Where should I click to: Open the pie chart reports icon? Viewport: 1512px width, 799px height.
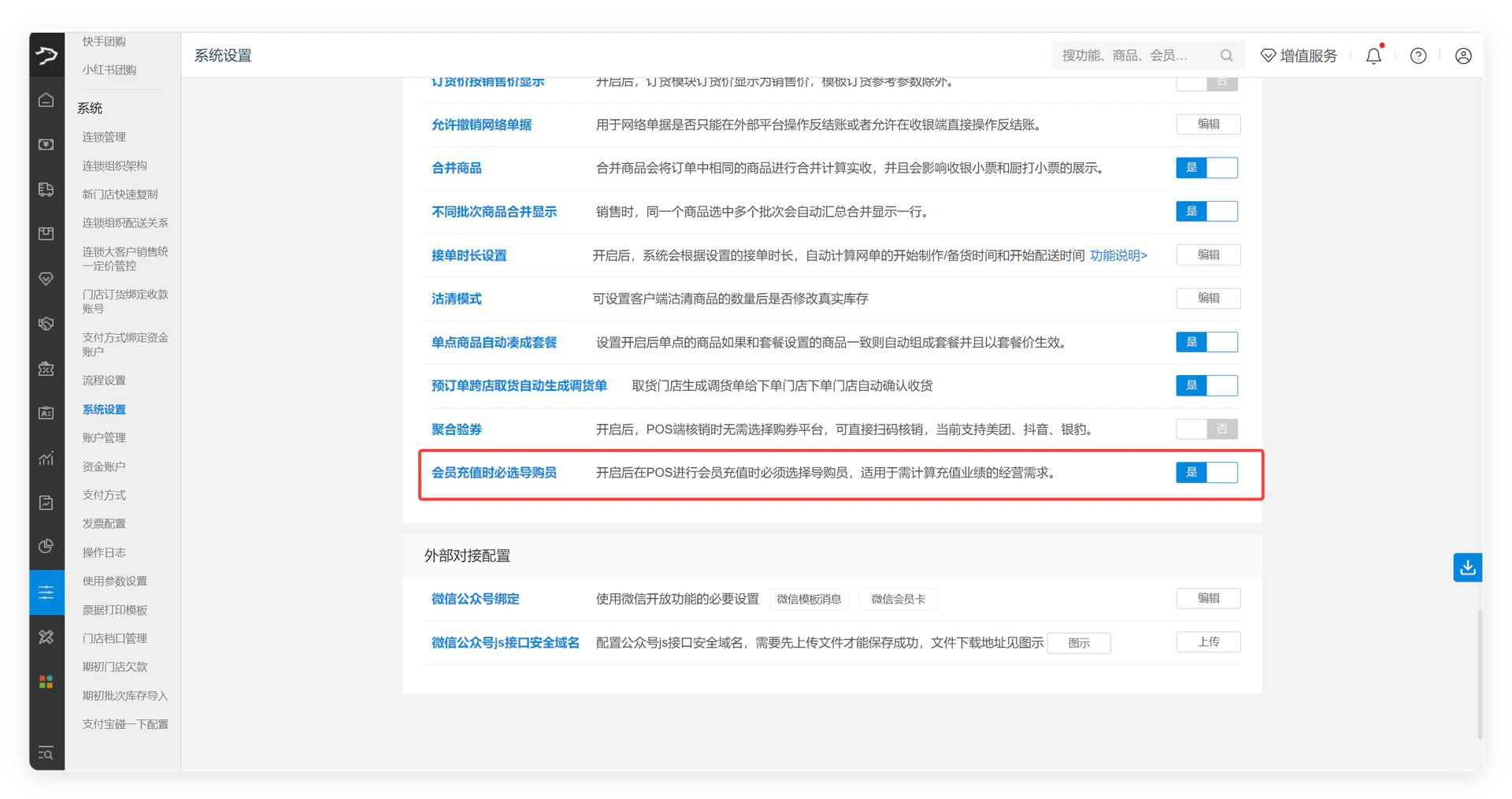(x=46, y=546)
